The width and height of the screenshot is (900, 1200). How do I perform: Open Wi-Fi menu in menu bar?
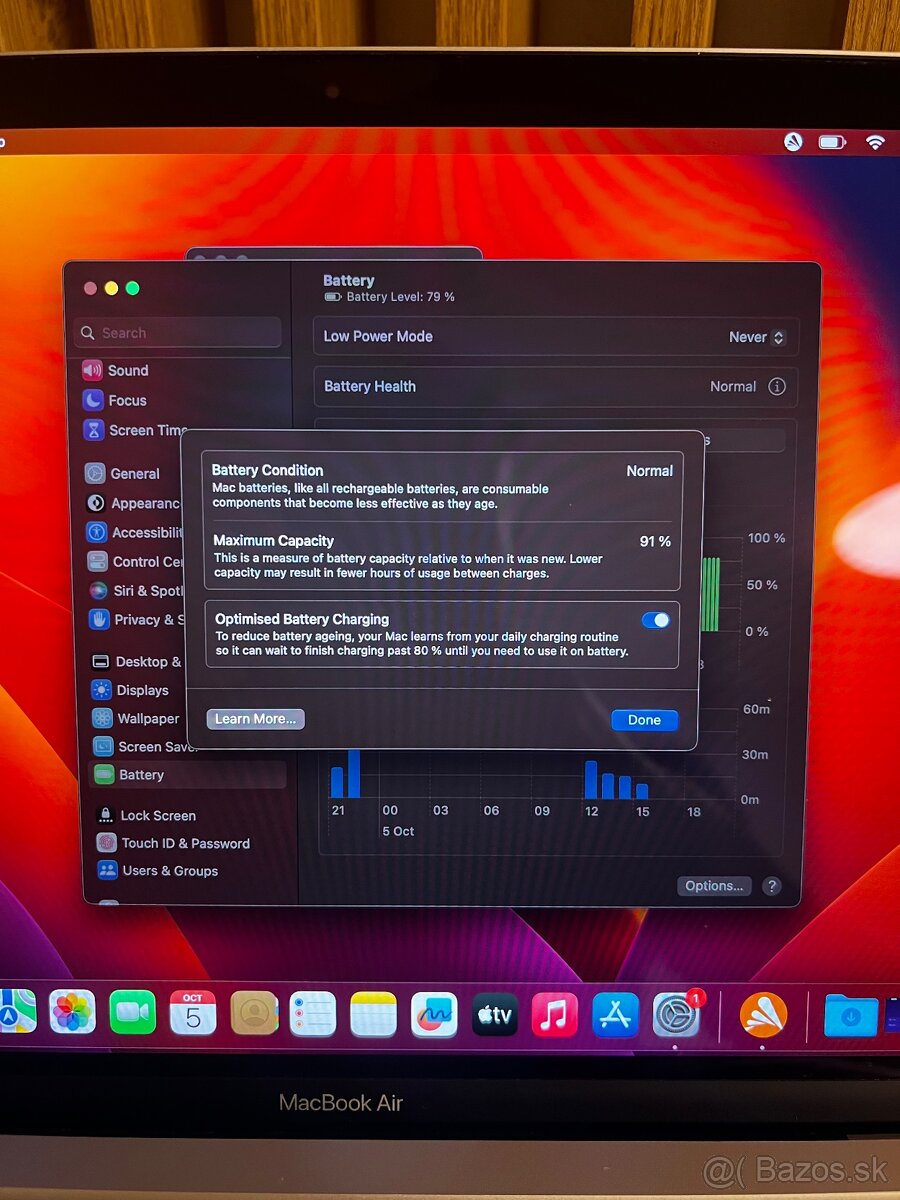pos(875,142)
